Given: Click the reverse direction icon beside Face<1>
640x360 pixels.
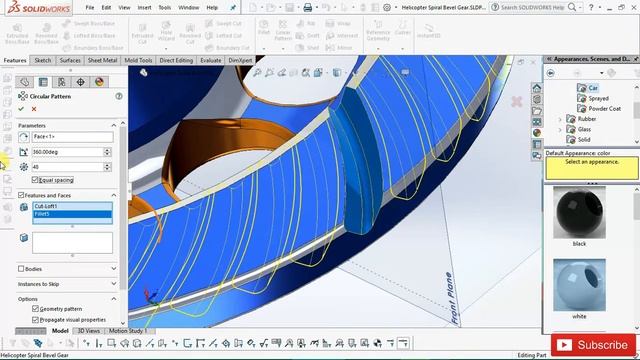Looking at the screenshot, I should (24, 137).
